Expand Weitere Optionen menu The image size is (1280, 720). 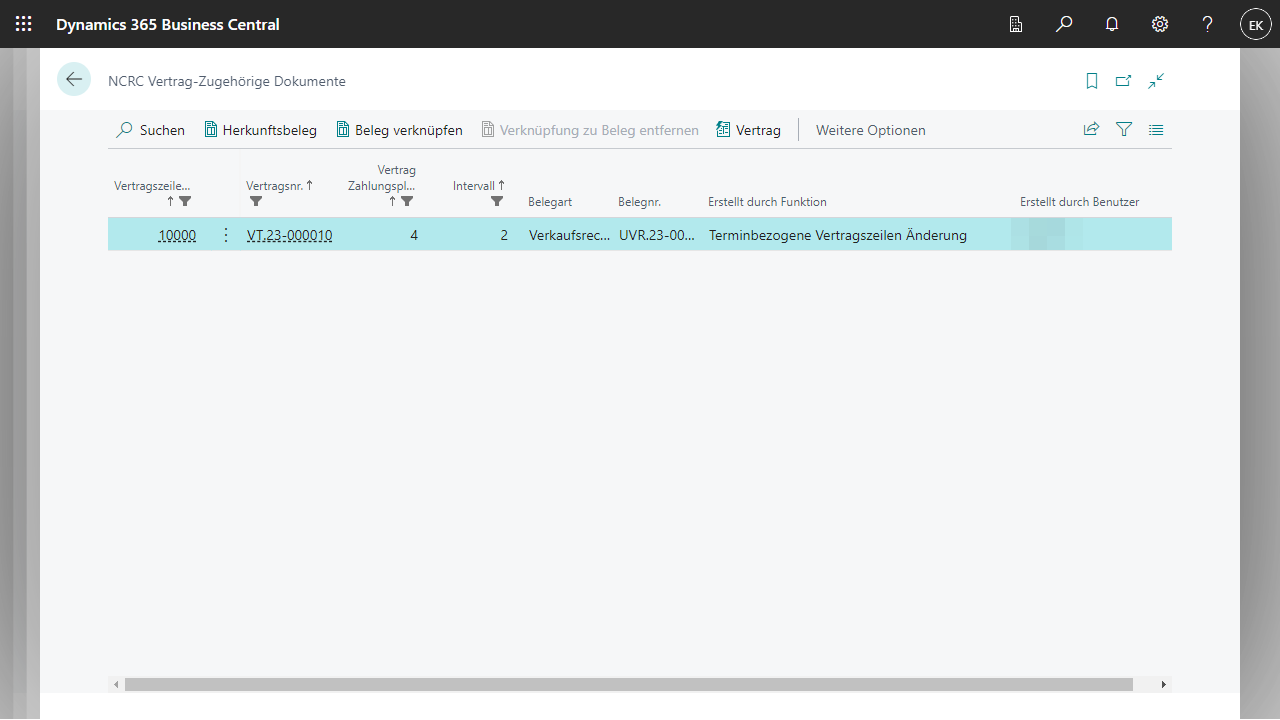point(870,130)
